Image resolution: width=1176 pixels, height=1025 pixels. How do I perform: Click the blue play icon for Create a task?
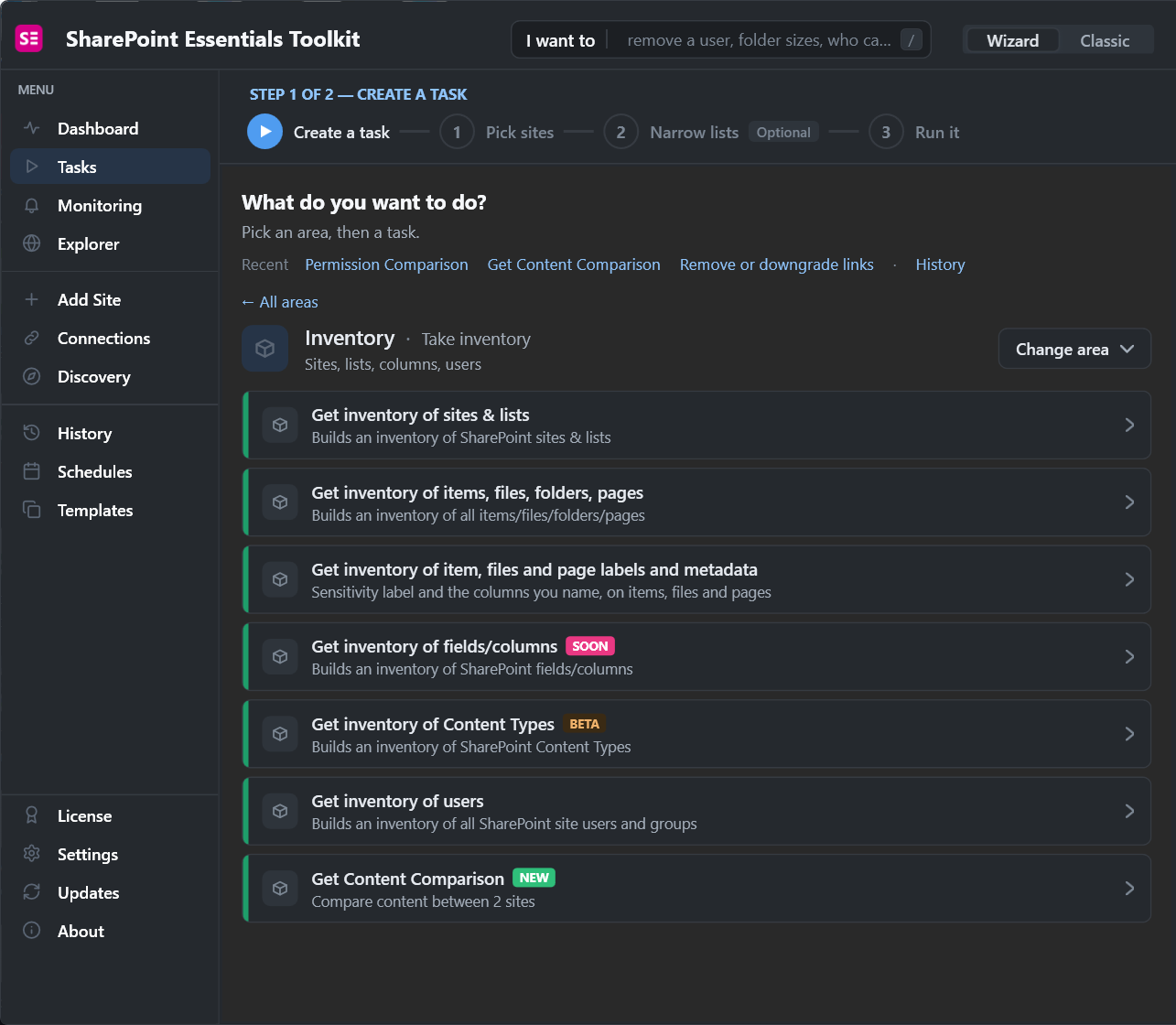[x=264, y=132]
